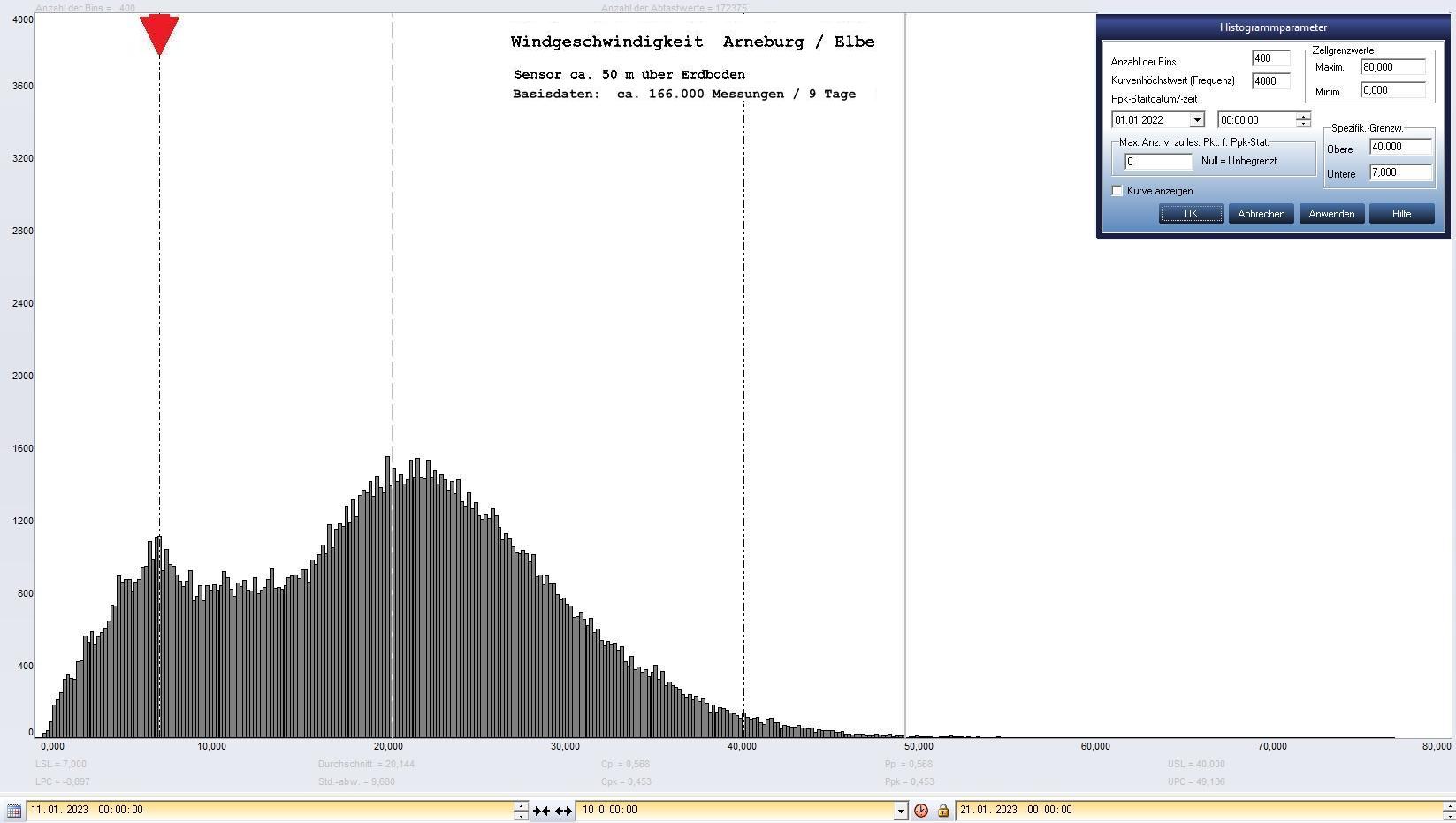Click the 'LPC = -8,897' statistic text
The image size is (1456, 823).
click(x=63, y=781)
